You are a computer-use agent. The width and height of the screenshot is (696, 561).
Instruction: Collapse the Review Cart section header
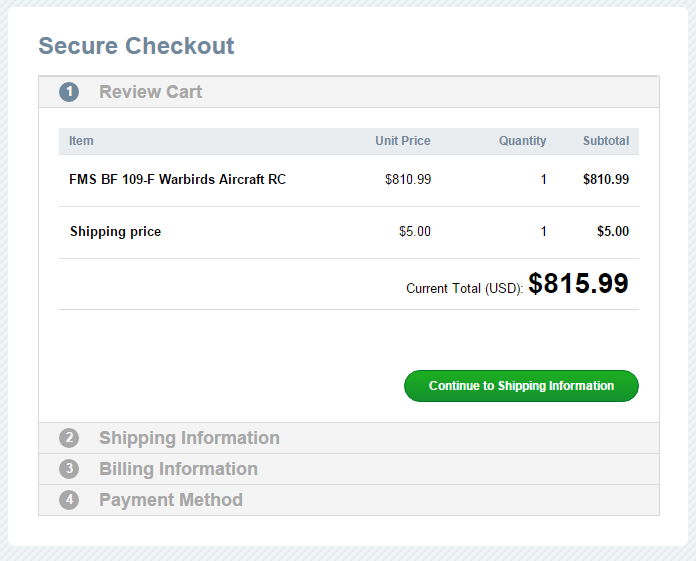coord(150,92)
